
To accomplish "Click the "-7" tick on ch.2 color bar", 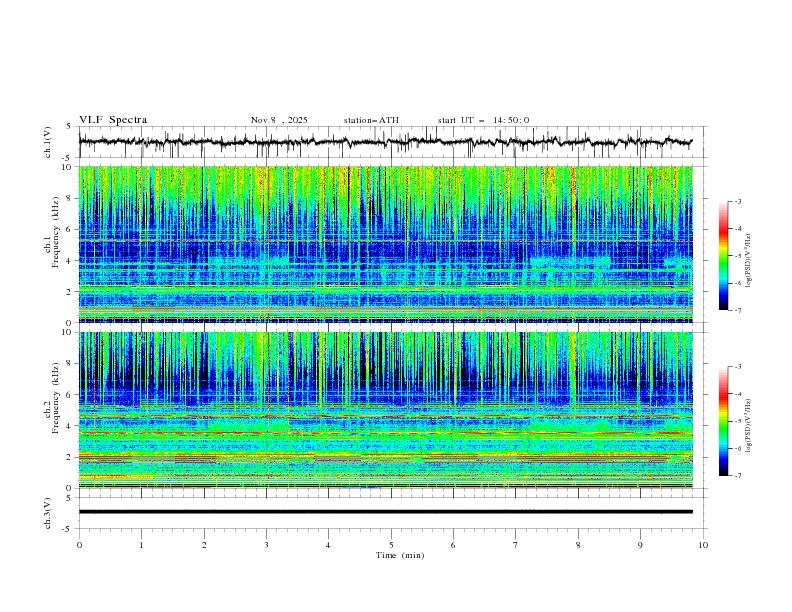I will click(x=738, y=476).
